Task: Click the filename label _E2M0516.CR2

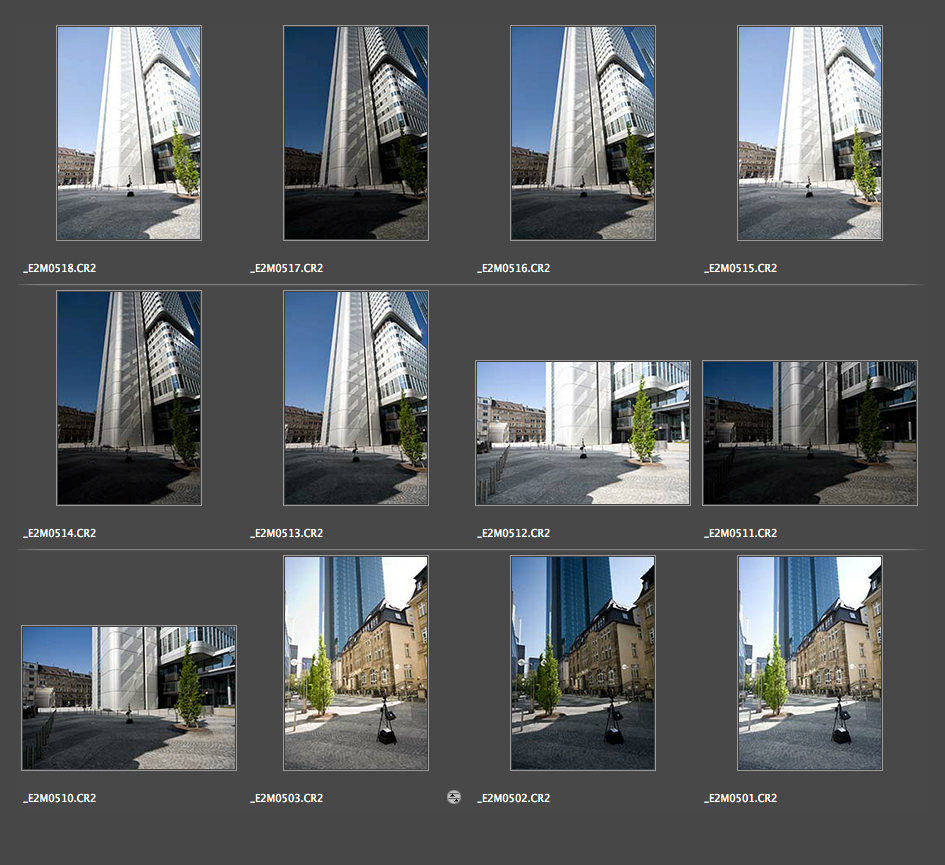Action: click(514, 268)
